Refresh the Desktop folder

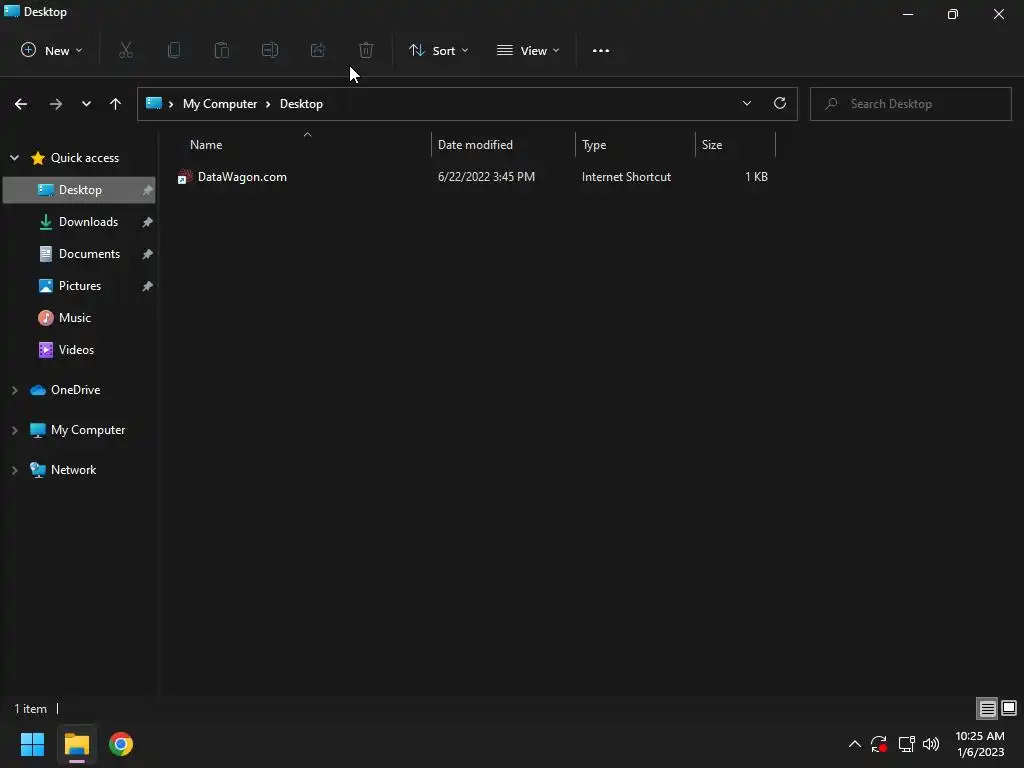[780, 103]
